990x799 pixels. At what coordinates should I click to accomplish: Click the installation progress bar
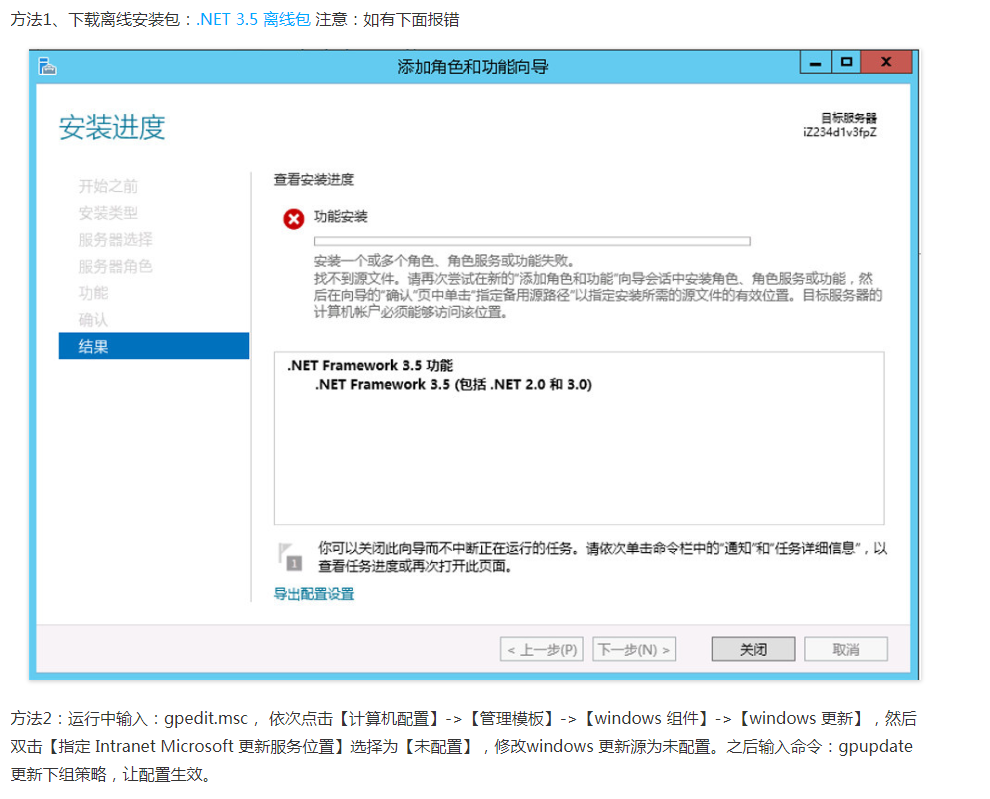coord(532,241)
